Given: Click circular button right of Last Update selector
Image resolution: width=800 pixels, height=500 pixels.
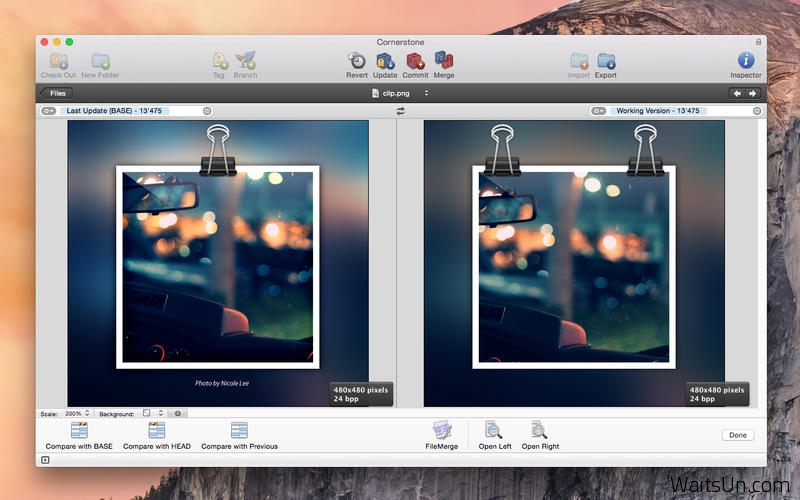Looking at the screenshot, I should 207,111.
